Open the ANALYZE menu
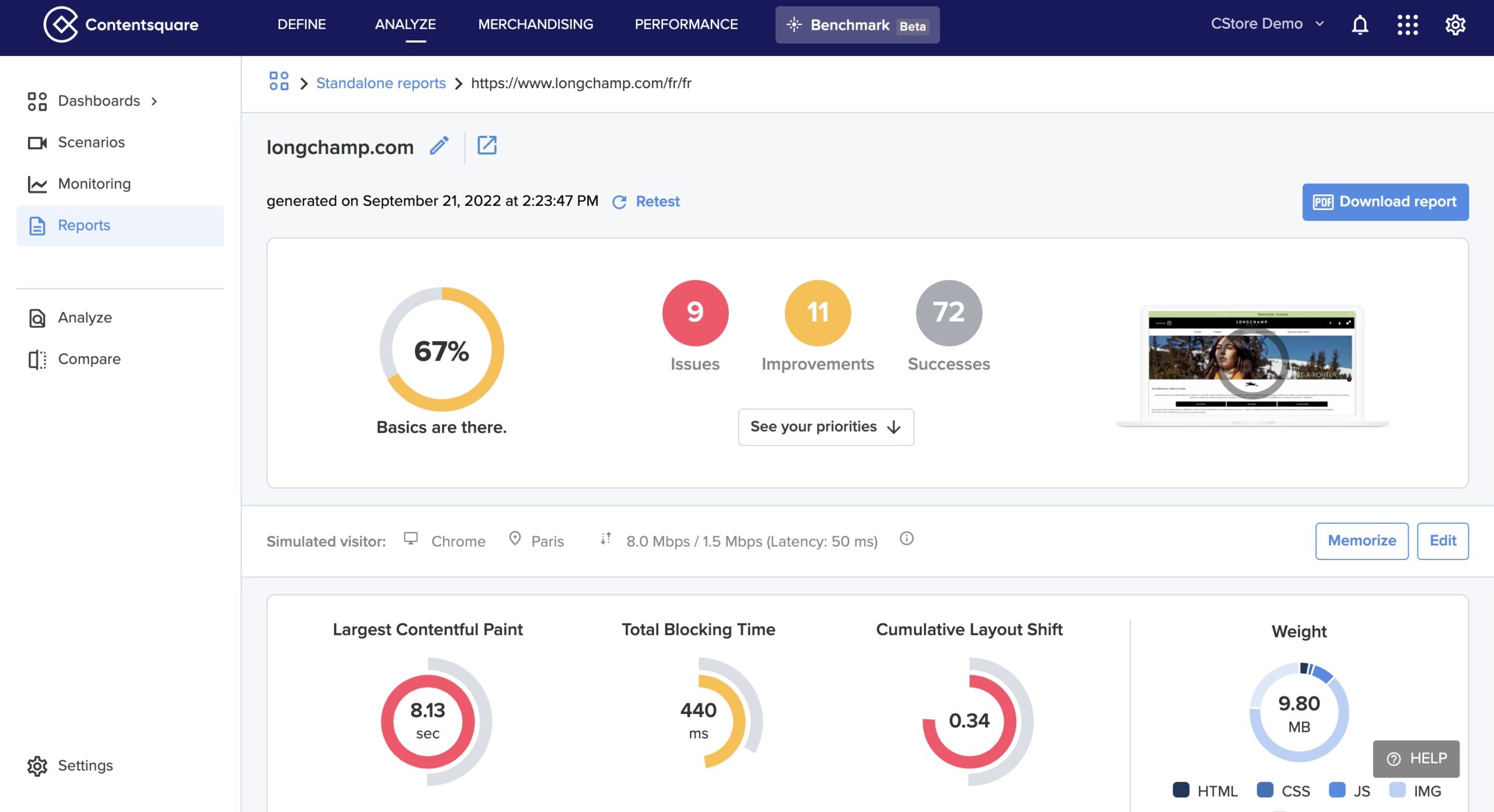This screenshot has width=1494, height=812. pos(405,24)
